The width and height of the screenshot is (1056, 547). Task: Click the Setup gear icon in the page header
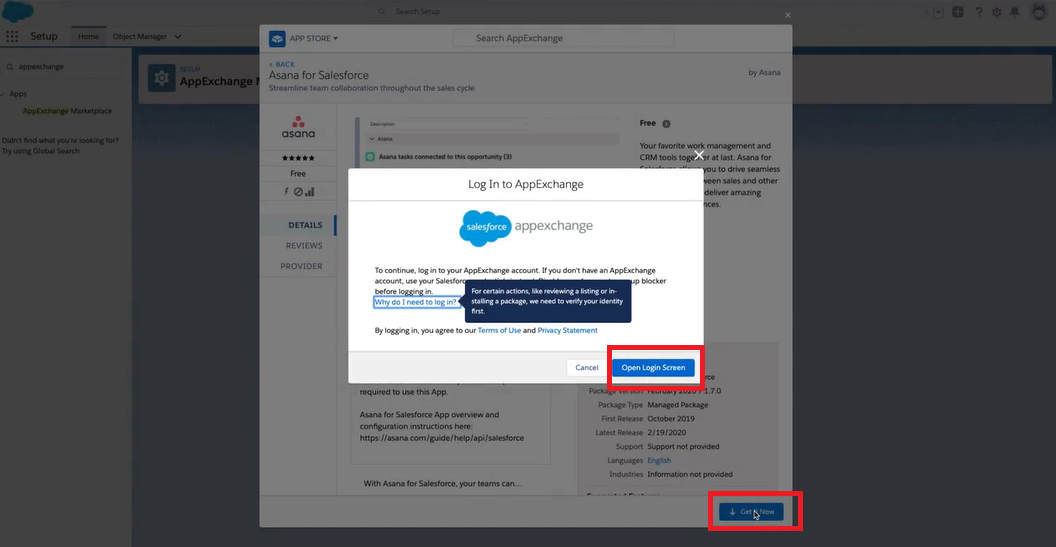pos(162,78)
